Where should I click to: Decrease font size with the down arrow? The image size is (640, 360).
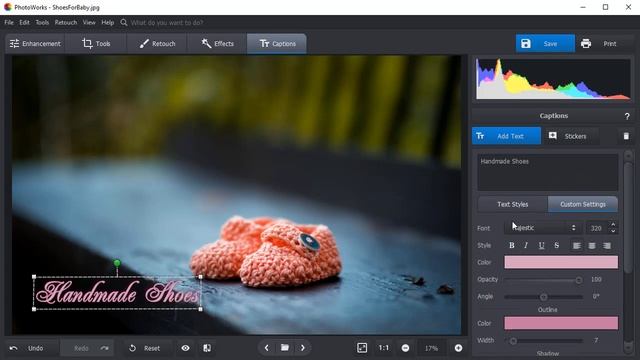click(613, 231)
